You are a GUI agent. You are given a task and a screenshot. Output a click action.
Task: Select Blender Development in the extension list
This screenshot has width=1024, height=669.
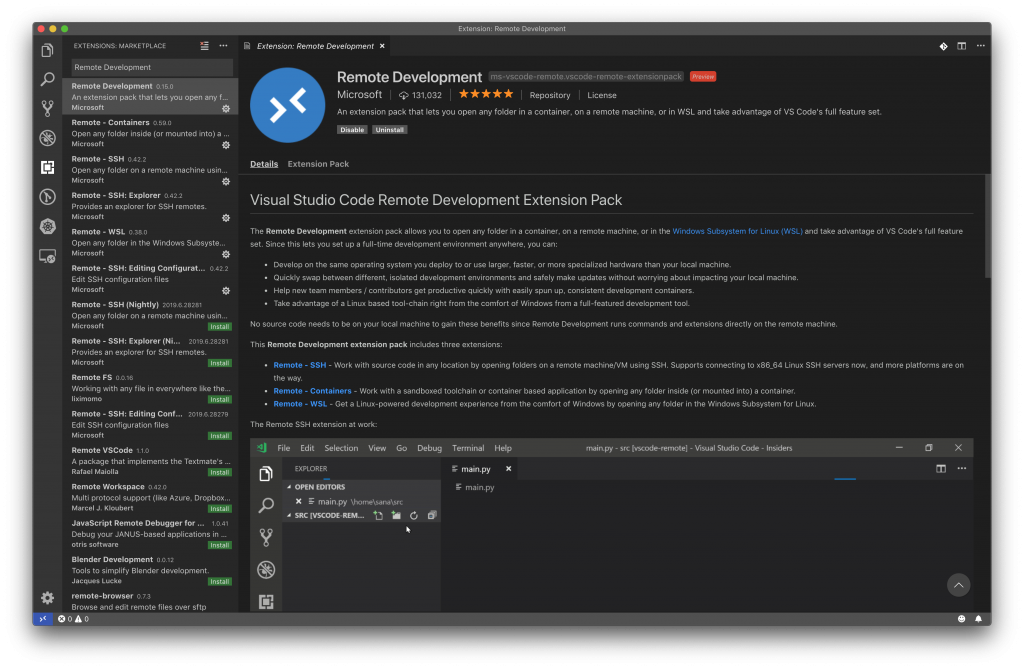[150, 570]
